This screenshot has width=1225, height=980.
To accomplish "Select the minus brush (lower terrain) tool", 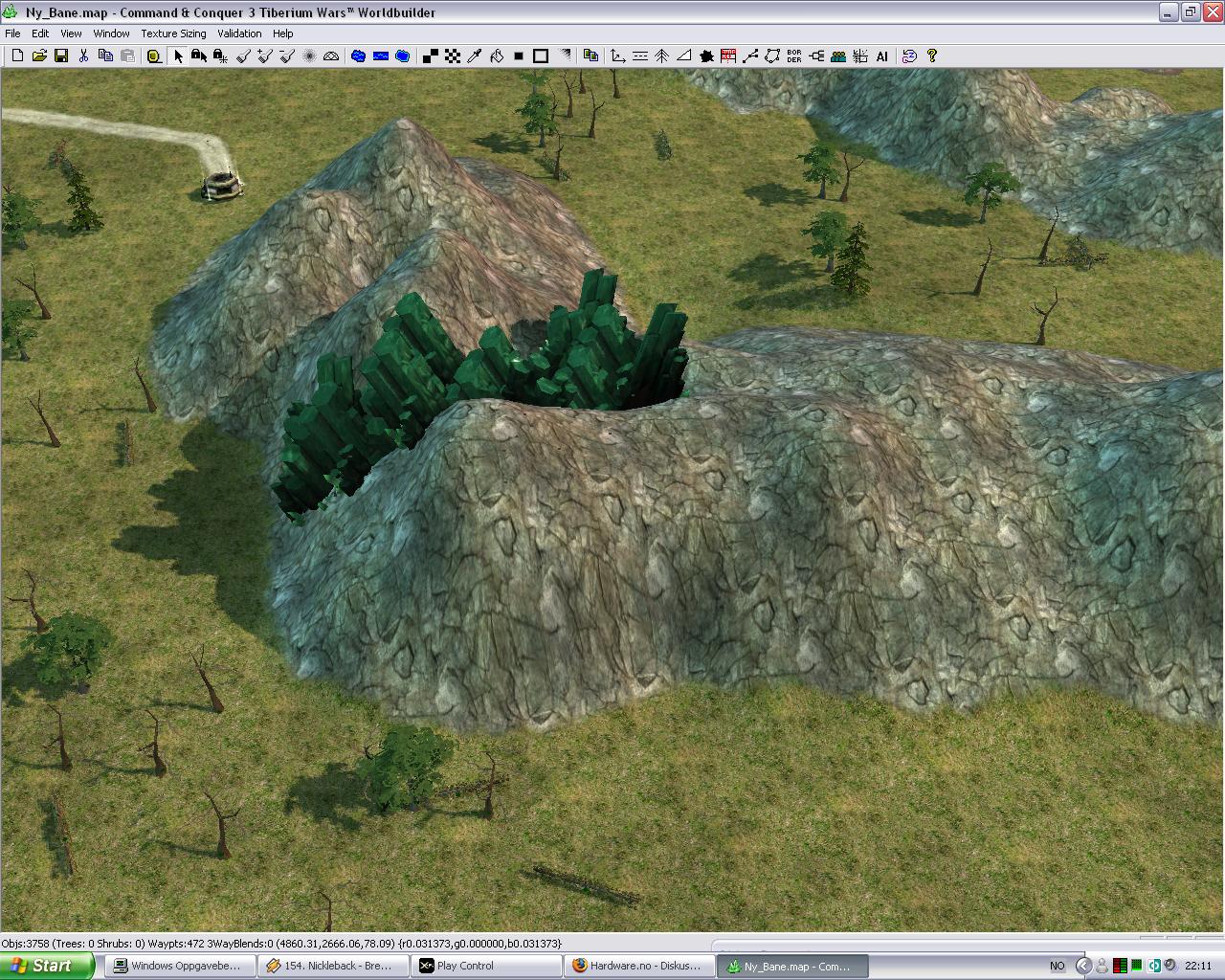I will click(287, 56).
